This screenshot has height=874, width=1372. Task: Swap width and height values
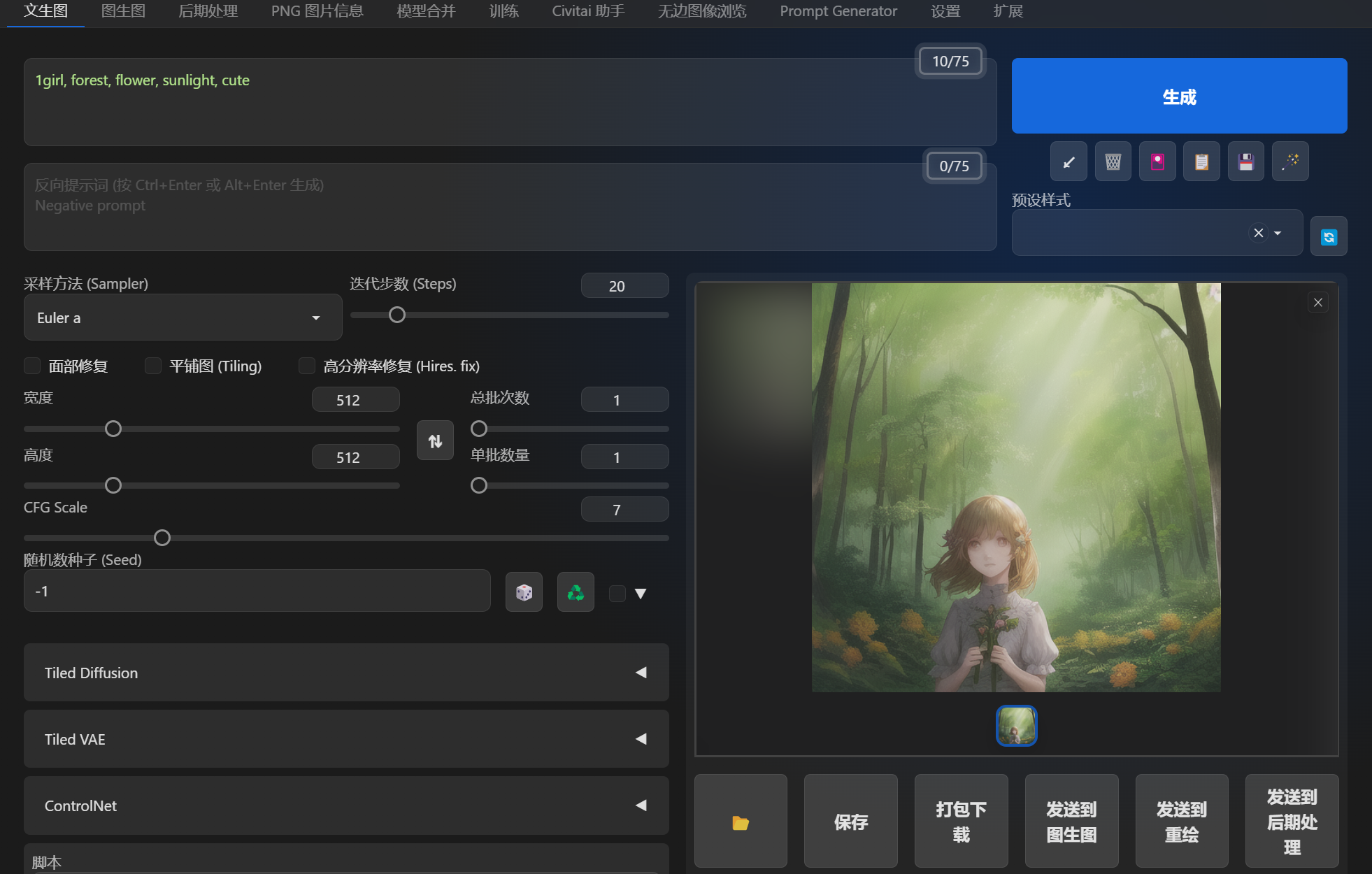coord(435,440)
